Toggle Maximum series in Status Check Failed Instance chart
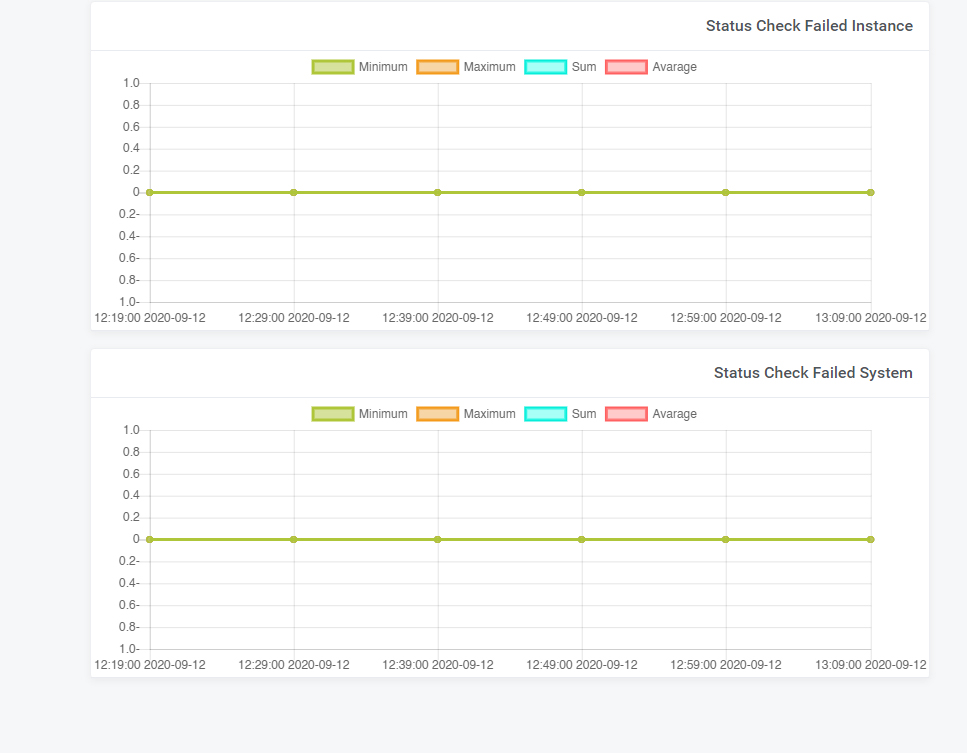The width and height of the screenshot is (967, 753). pyautogui.click(x=466, y=67)
